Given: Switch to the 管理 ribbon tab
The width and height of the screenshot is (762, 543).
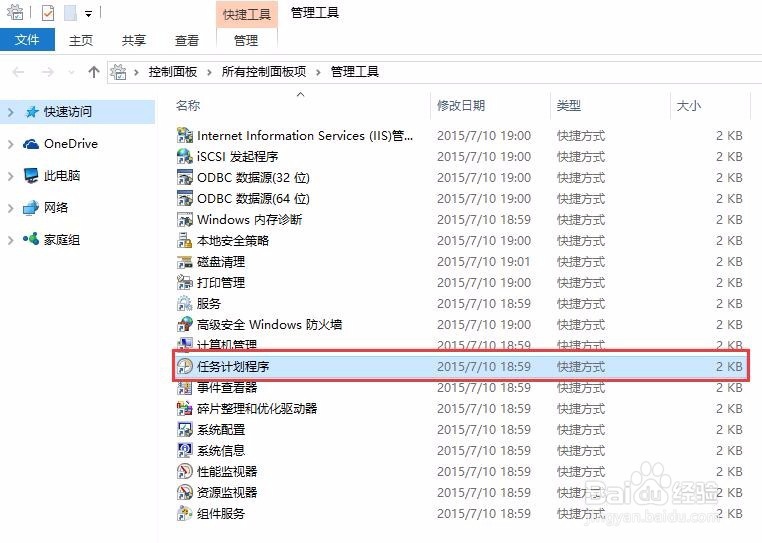Looking at the screenshot, I should [246, 40].
